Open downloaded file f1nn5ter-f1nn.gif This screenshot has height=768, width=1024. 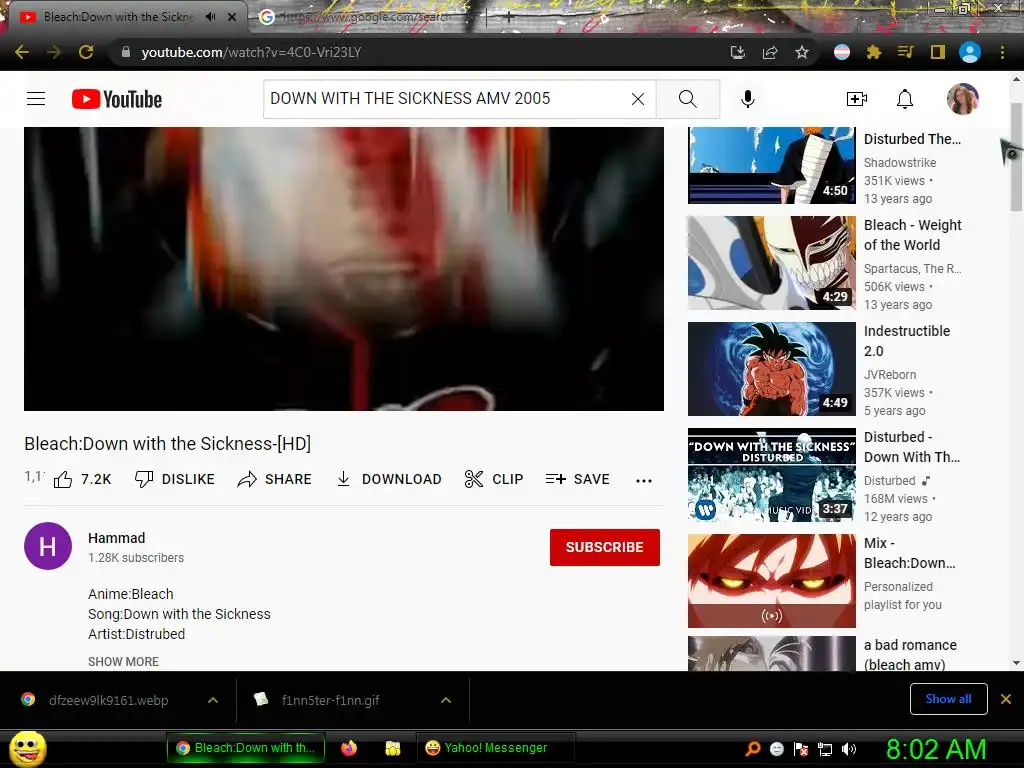point(330,700)
